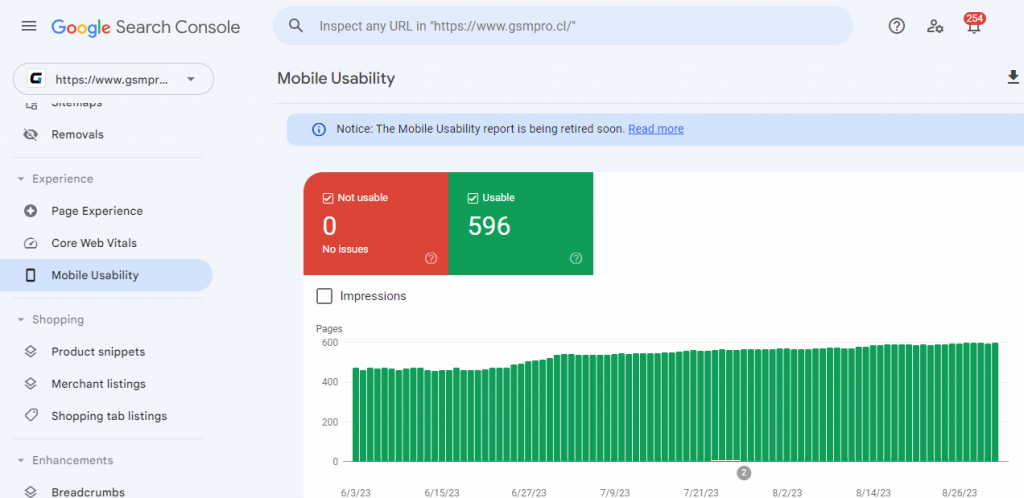Viewport: 1024px width, 498px height.
Task: Collapse the Experience section
Action: point(21,179)
